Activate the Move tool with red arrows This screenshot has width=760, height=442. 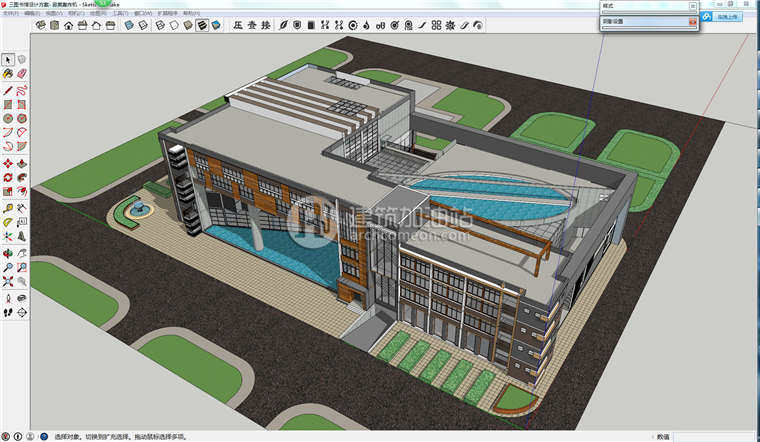click(x=8, y=164)
